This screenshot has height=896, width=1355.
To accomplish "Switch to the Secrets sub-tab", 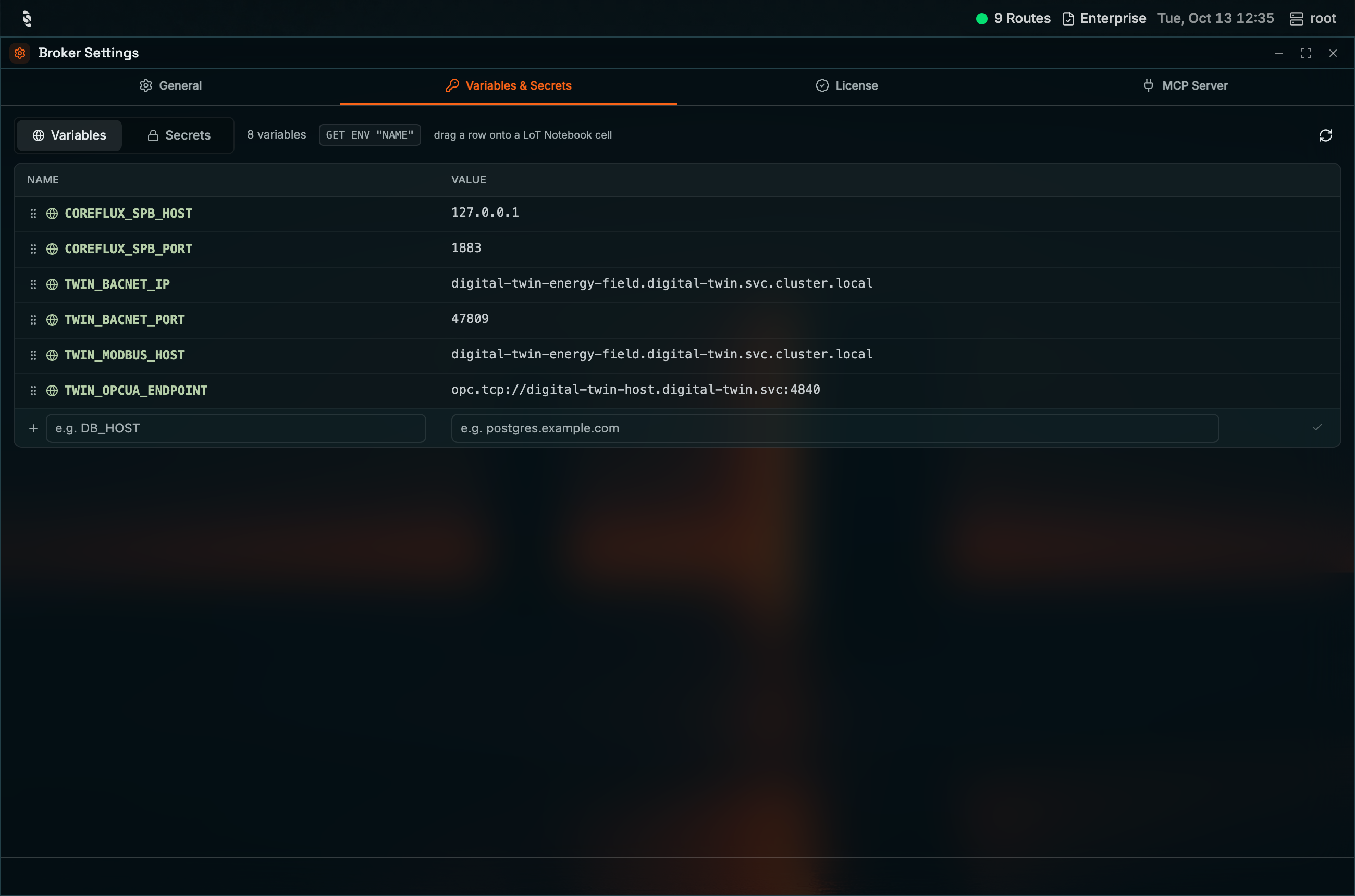I will [179, 135].
